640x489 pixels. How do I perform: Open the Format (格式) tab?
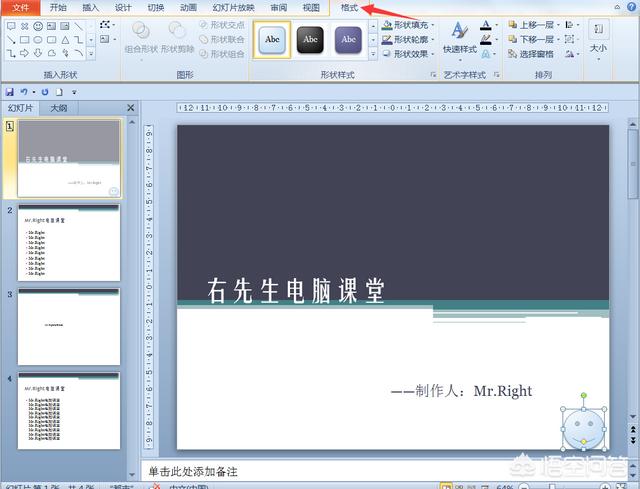(349, 8)
